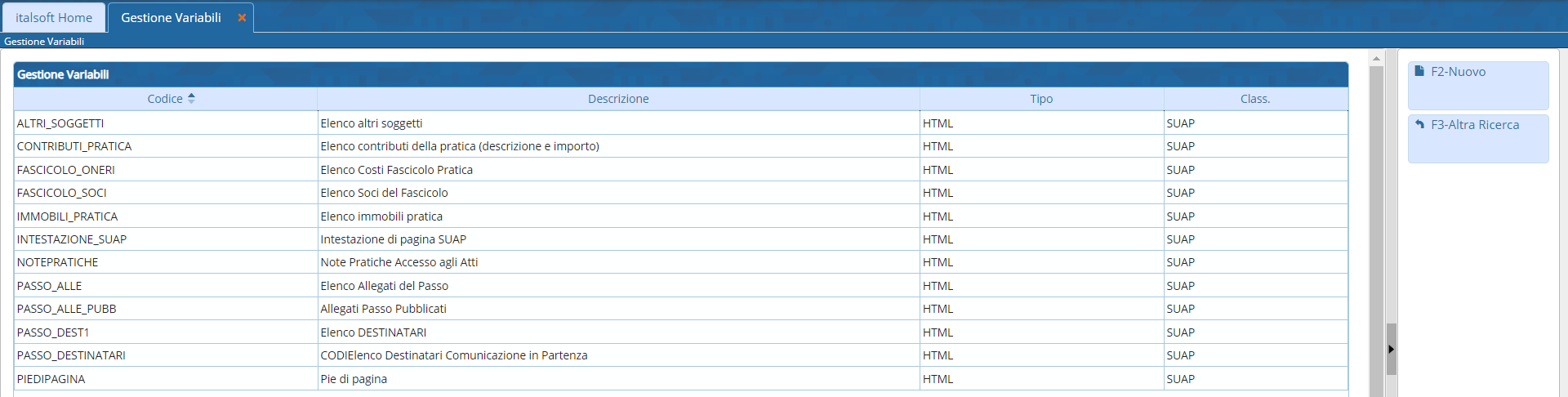Click the F3-Altra Ricerca button
Viewport: 1568px width, 397px height.
coord(1478,138)
